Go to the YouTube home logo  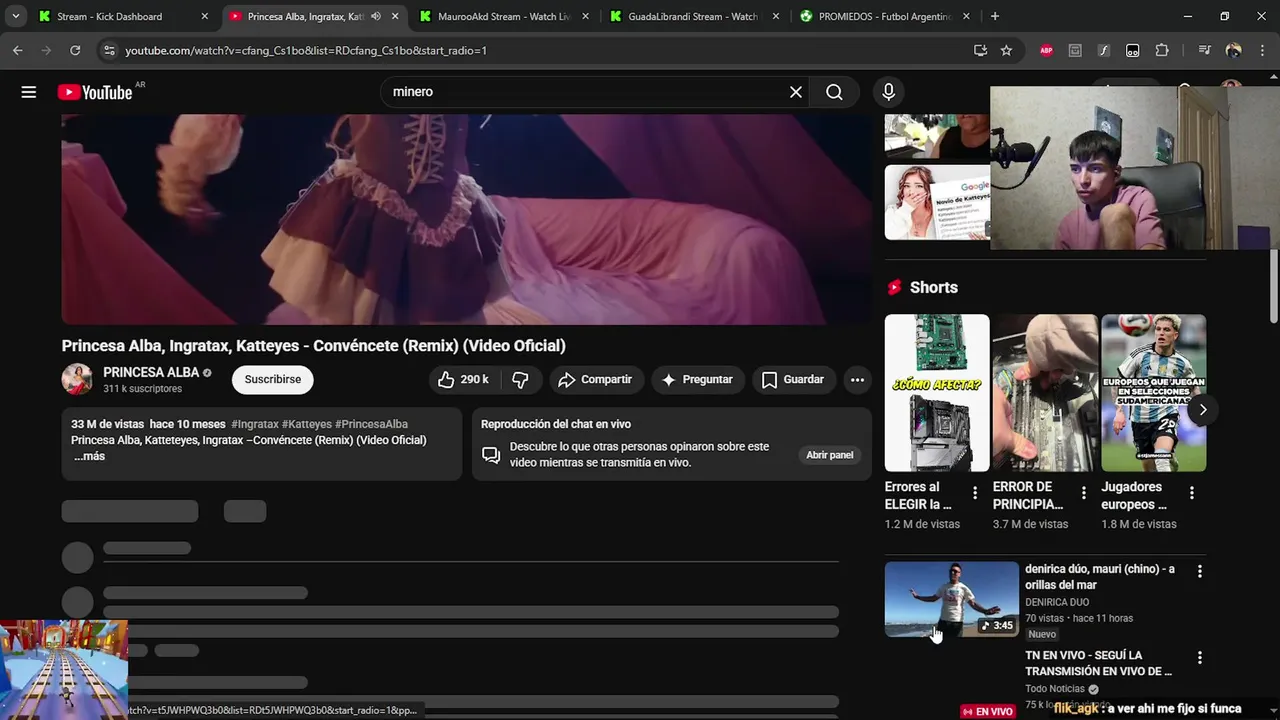[x=95, y=92]
